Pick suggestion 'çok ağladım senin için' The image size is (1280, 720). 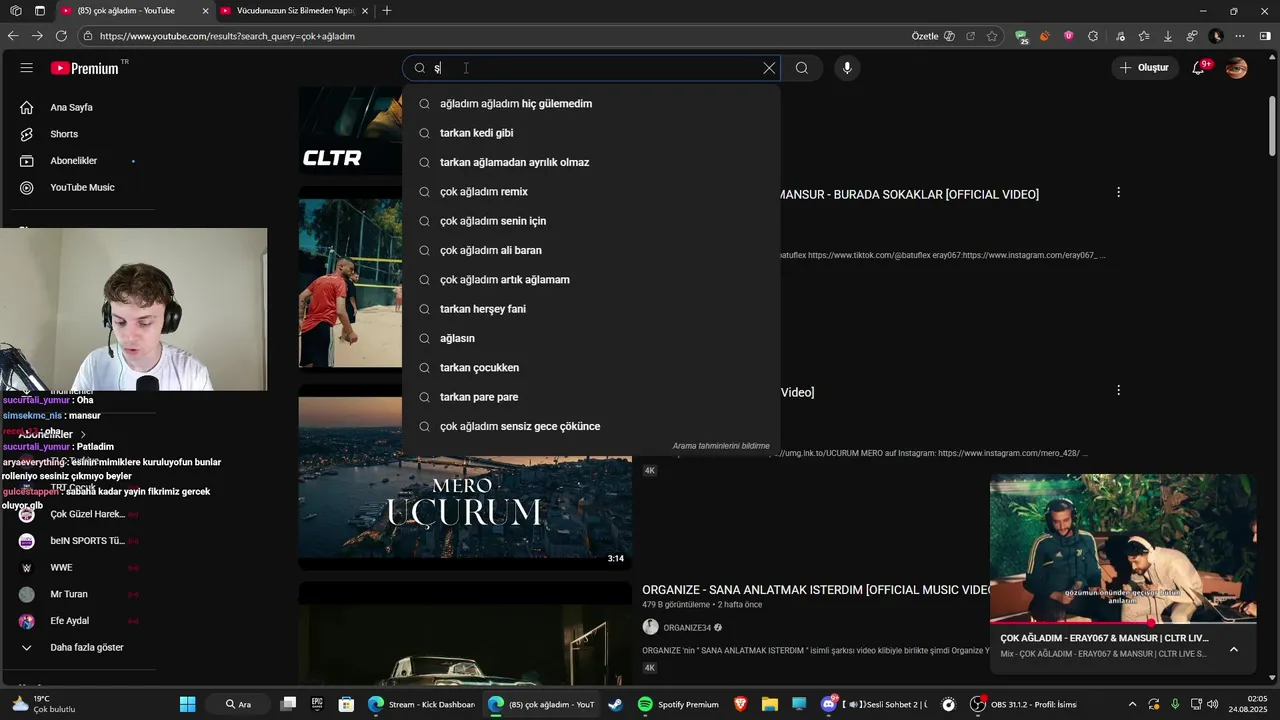(591, 221)
